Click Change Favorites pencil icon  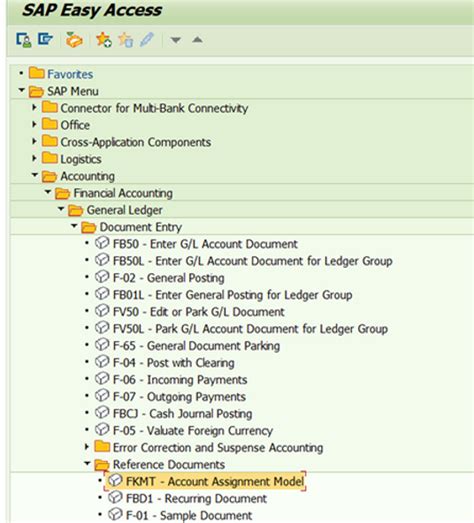click(146, 40)
